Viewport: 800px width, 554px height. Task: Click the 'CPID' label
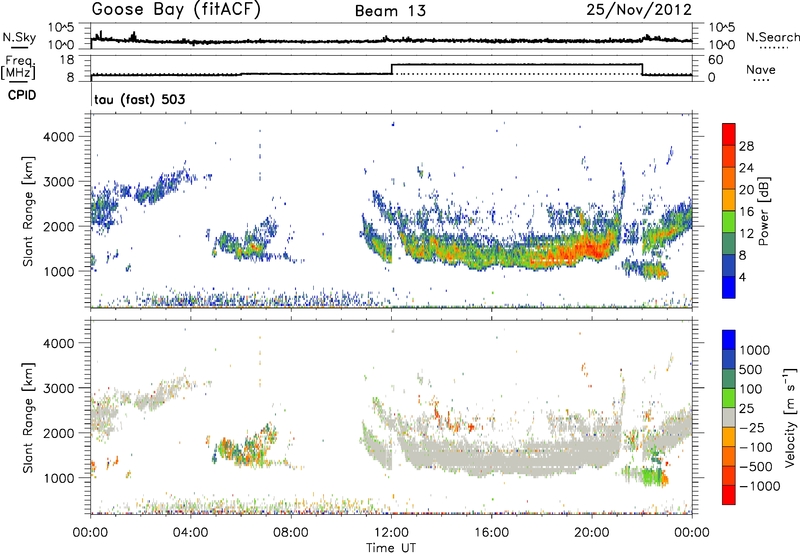[x=22, y=95]
